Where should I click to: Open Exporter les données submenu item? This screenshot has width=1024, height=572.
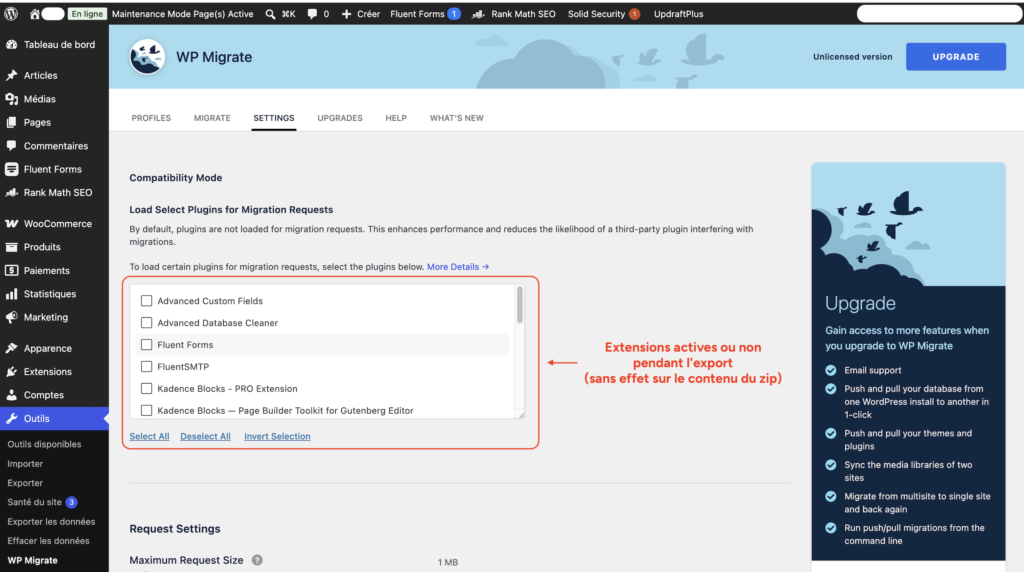(51, 522)
